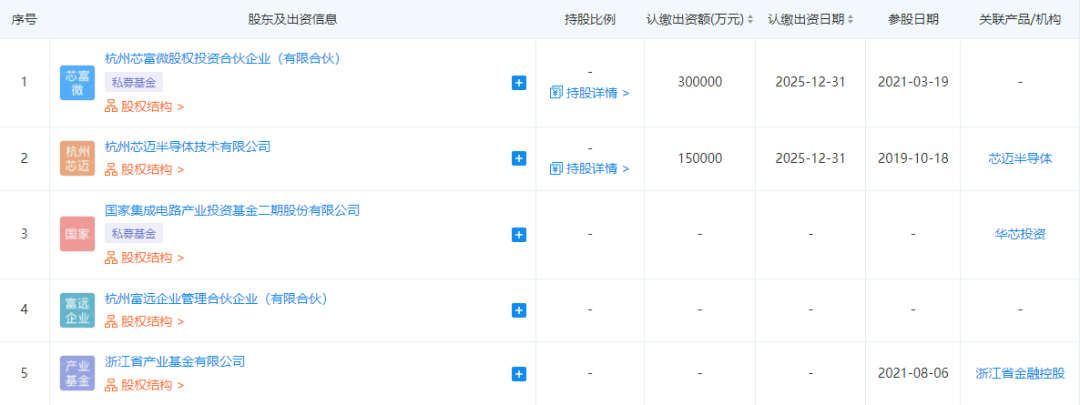Click 私募基金 tag under 杭州芯富微

pyautogui.click(x=134, y=83)
